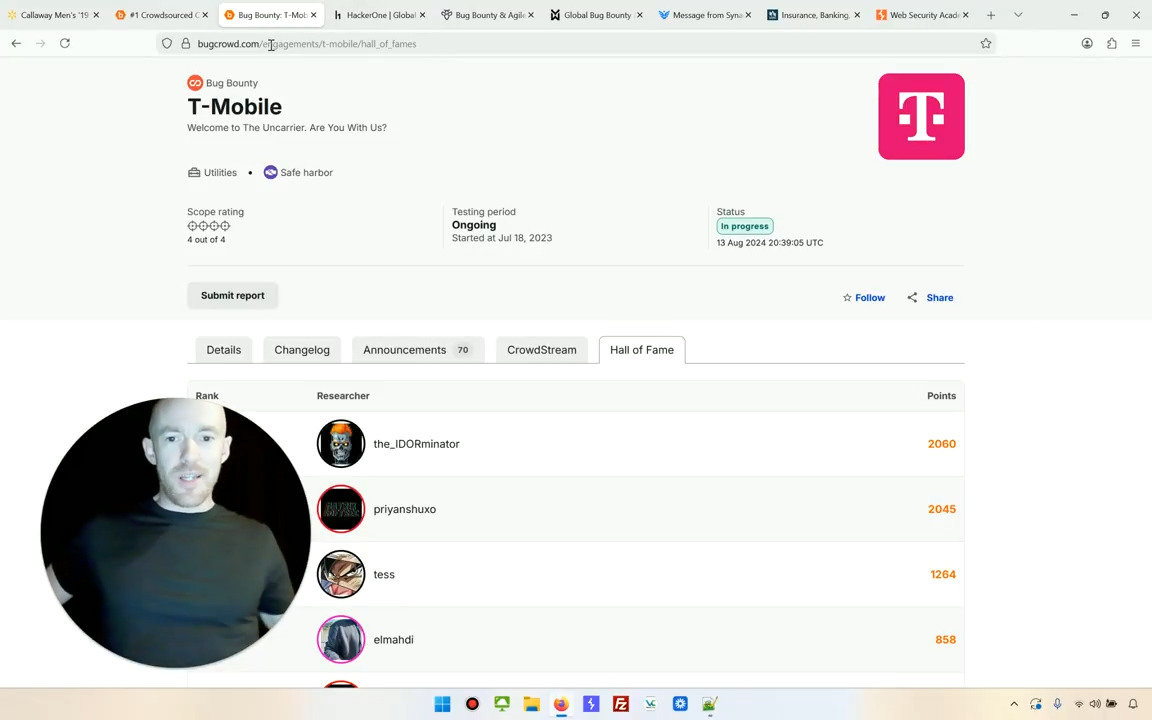Screen dimensions: 1152x720
Task: Open the extensions puzzle icon
Action: [x=1112, y=43]
